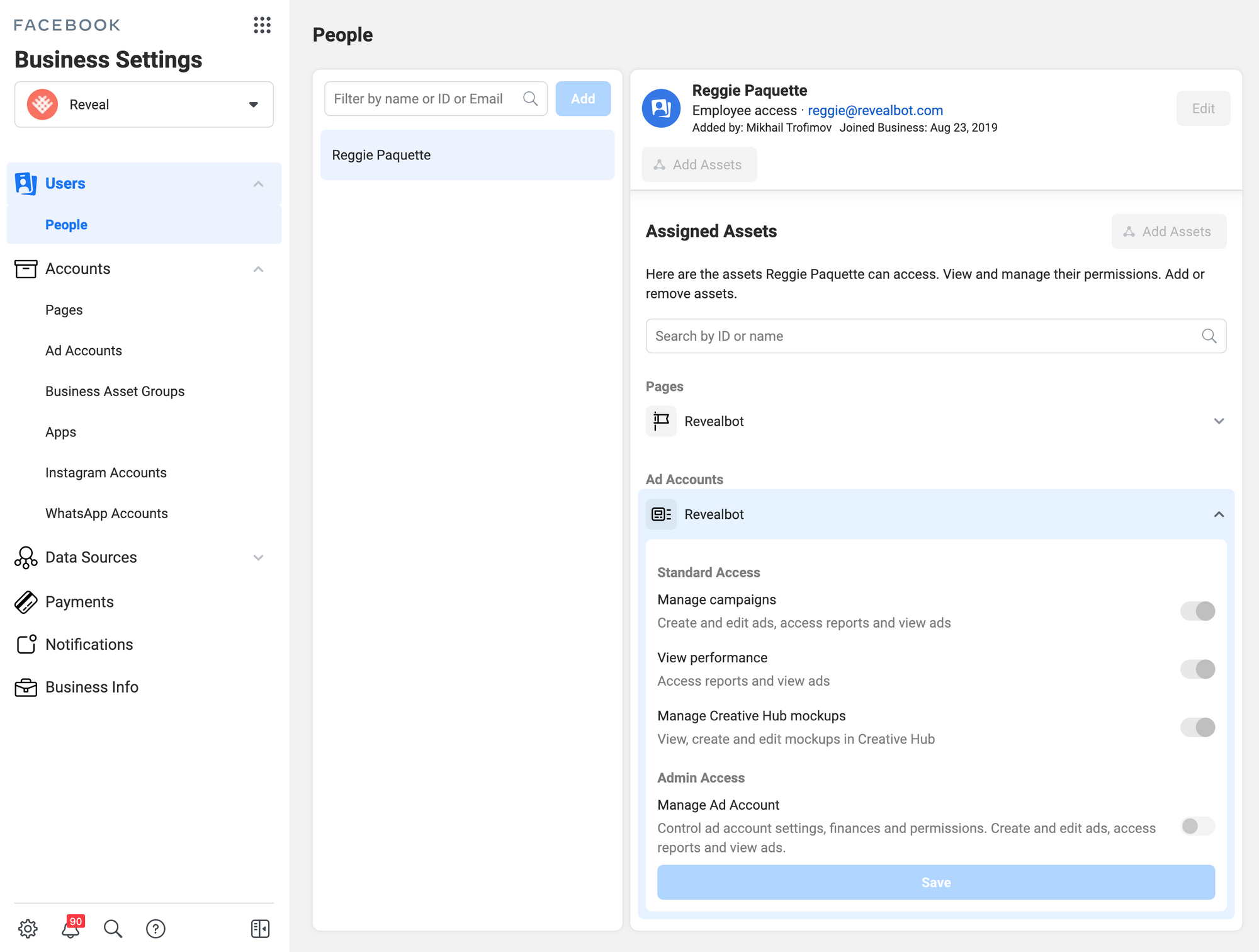Click the Revealbot ad account icon
Image resolution: width=1259 pixels, height=952 pixels.
[661, 514]
